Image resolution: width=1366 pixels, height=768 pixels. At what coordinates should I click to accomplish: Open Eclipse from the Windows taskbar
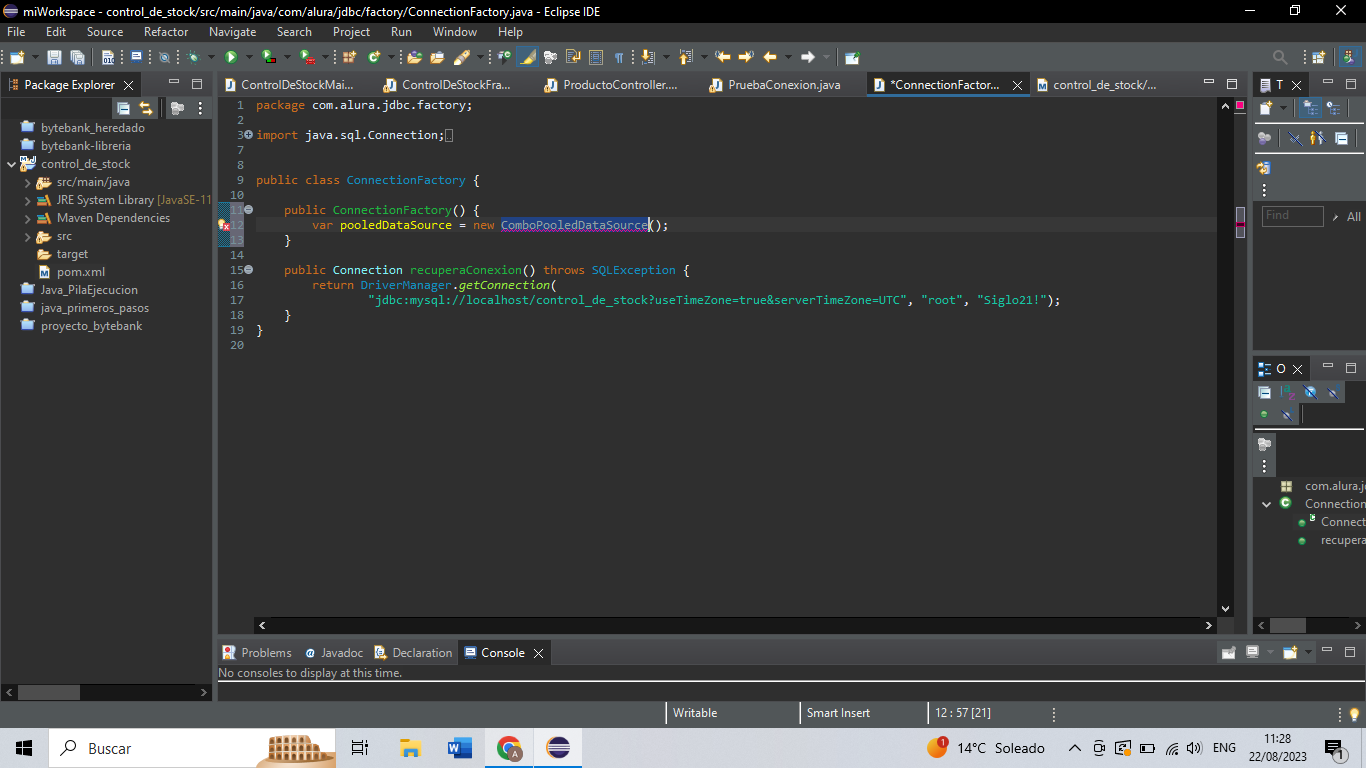pyautogui.click(x=558, y=748)
